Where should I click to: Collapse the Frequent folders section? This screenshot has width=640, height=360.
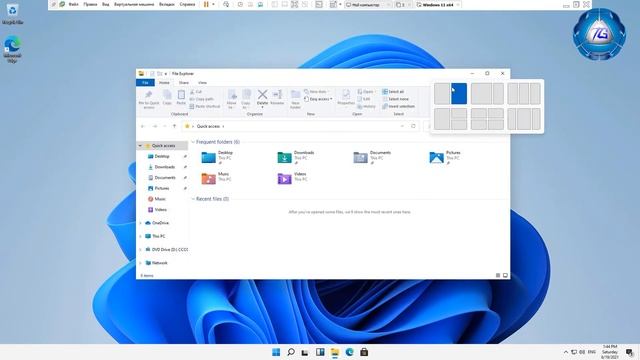click(193, 142)
